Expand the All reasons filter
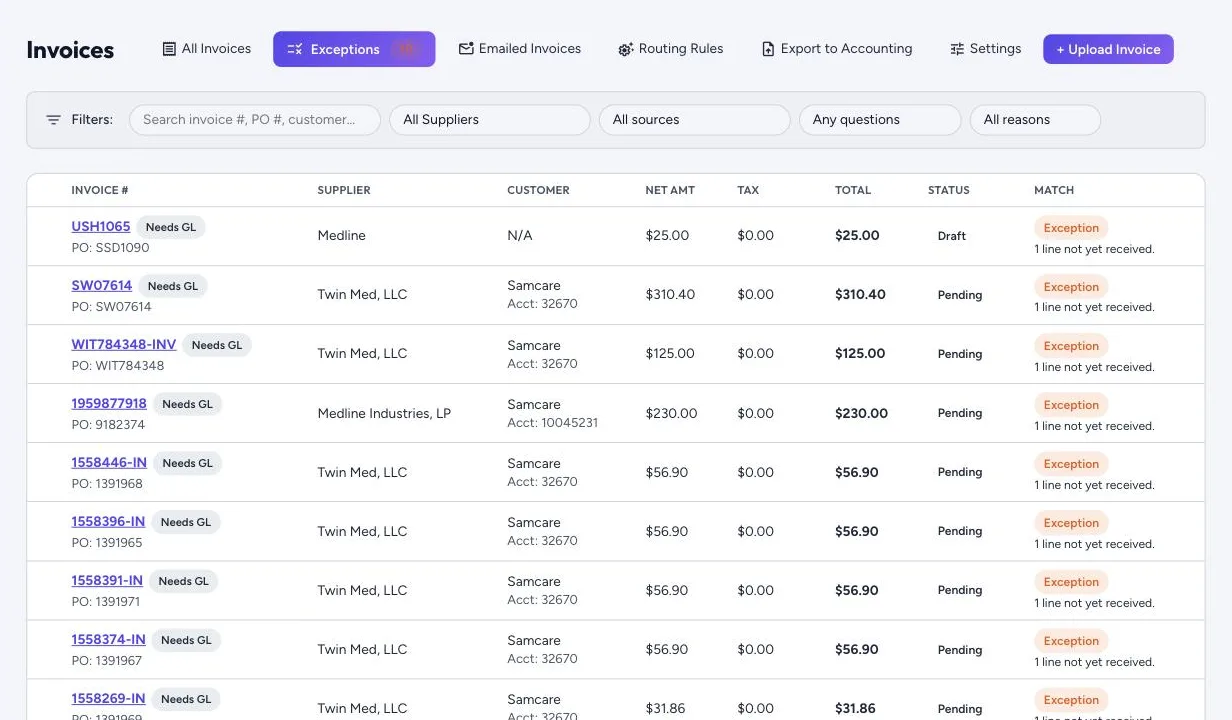Image resolution: width=1232 pixels, height=720 pixels. (1035, 120)
